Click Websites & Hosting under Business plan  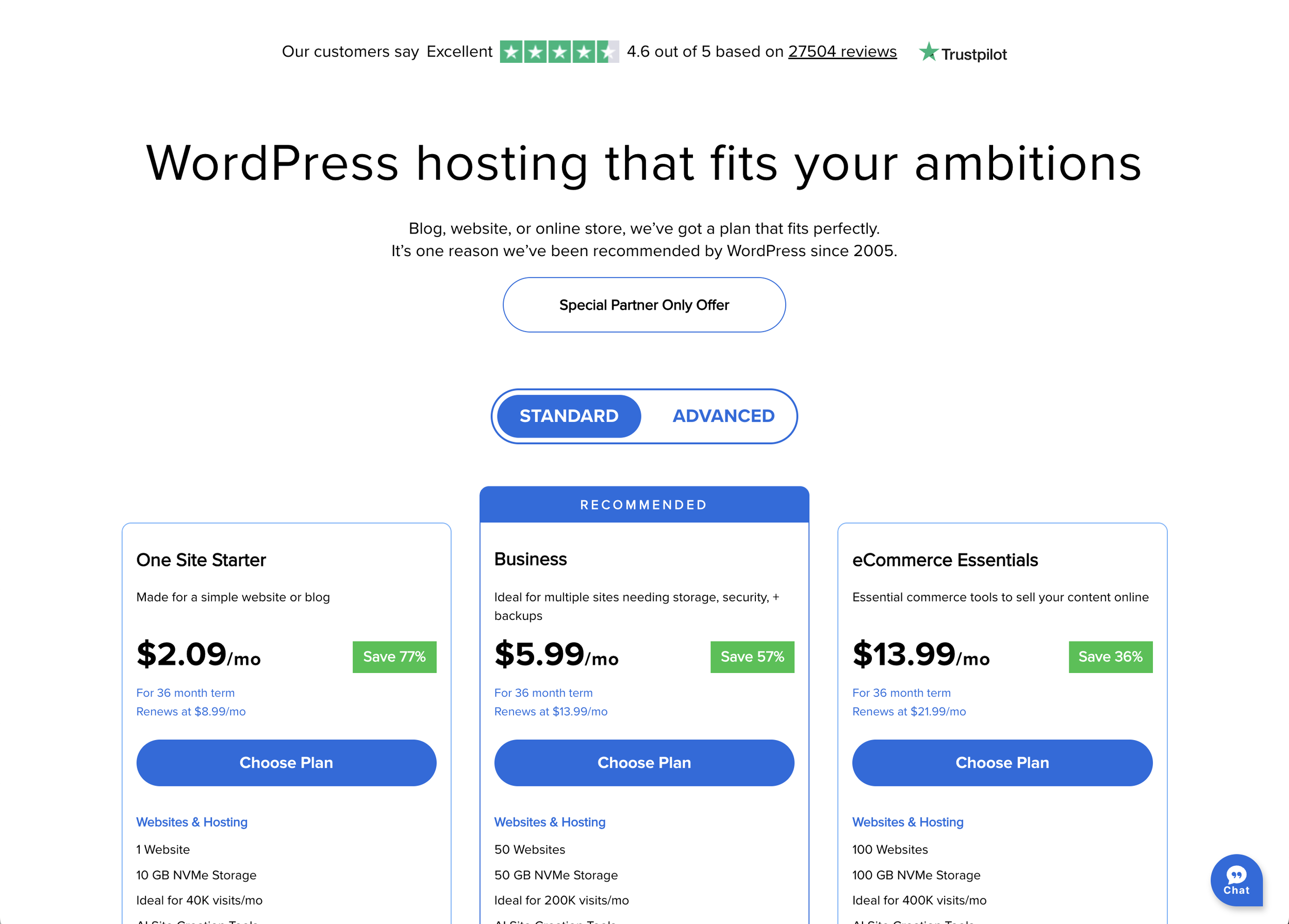point(549,822)
